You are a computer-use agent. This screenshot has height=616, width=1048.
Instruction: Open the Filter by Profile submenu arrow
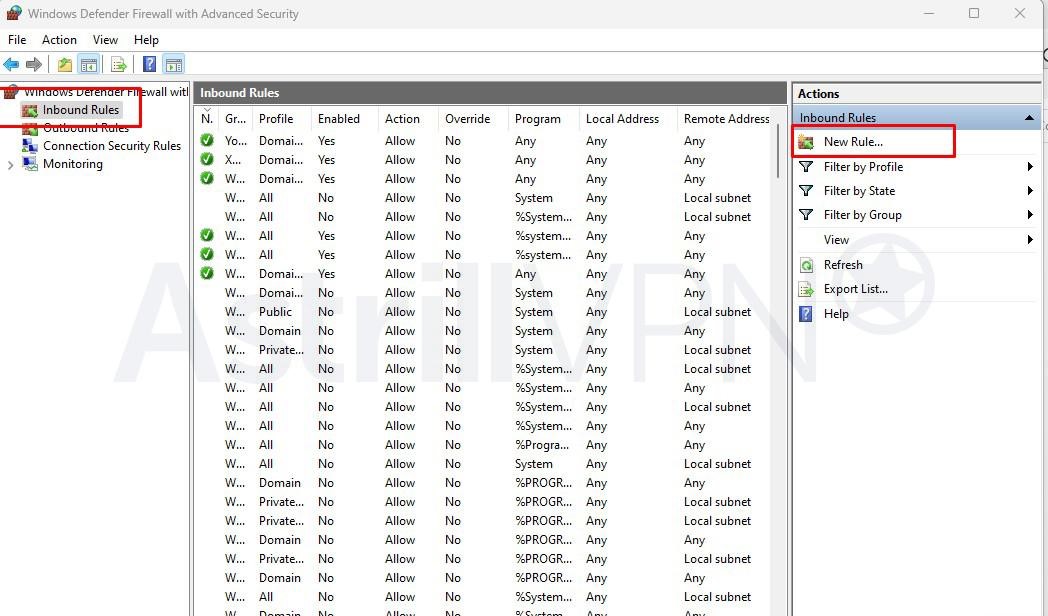[1029, 167]
